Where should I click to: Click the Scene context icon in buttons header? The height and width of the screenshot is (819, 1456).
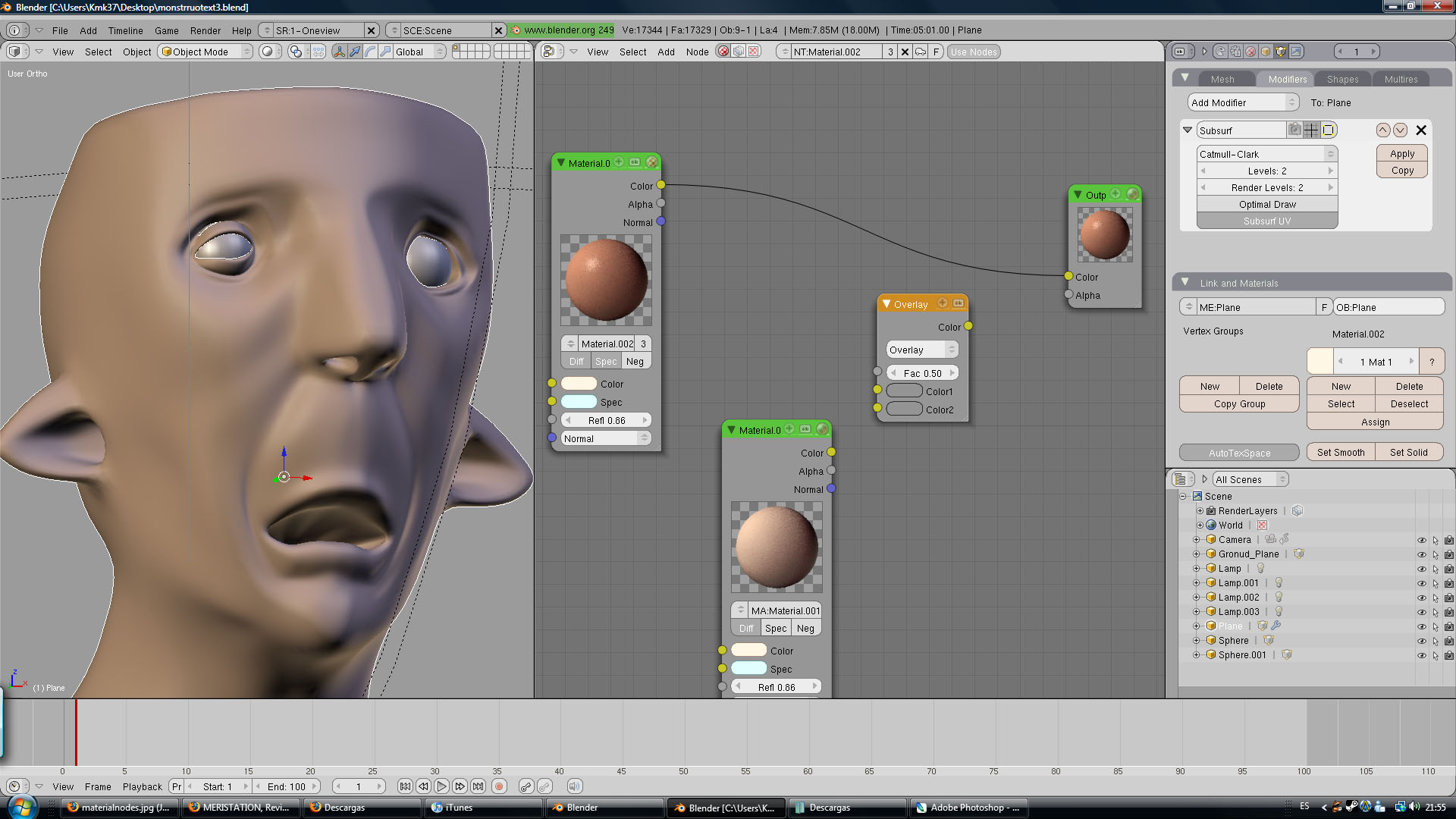(1296, 52)
